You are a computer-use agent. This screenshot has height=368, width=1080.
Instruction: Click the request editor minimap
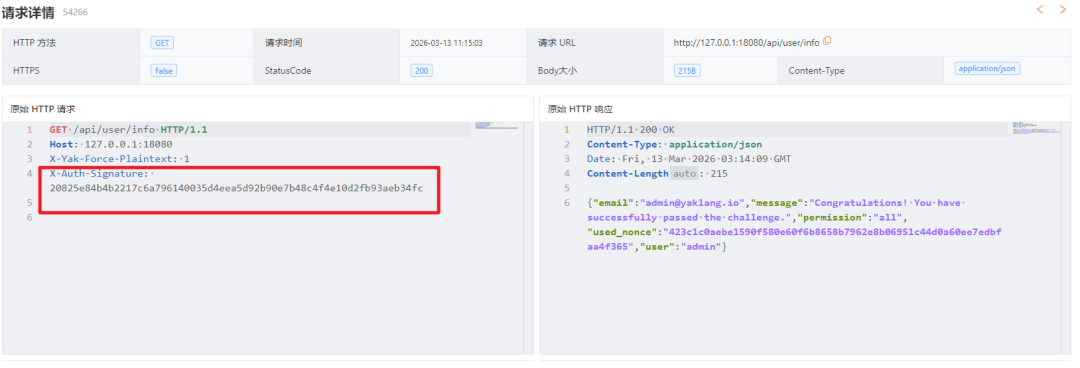click(497, 127)
